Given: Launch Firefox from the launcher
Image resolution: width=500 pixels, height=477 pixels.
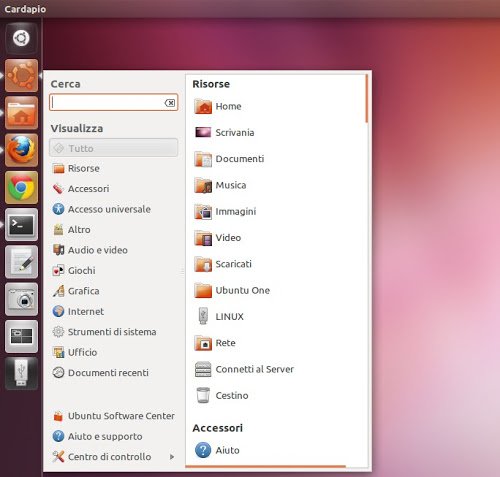Looking at the screenshot, I should coord(21,150).
